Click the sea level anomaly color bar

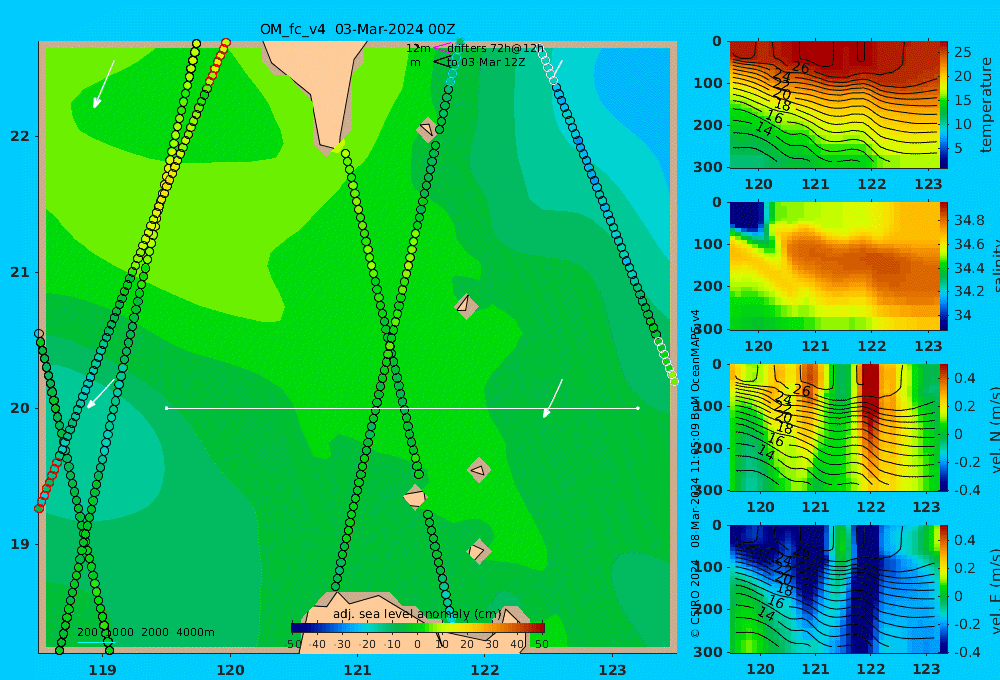418,628
